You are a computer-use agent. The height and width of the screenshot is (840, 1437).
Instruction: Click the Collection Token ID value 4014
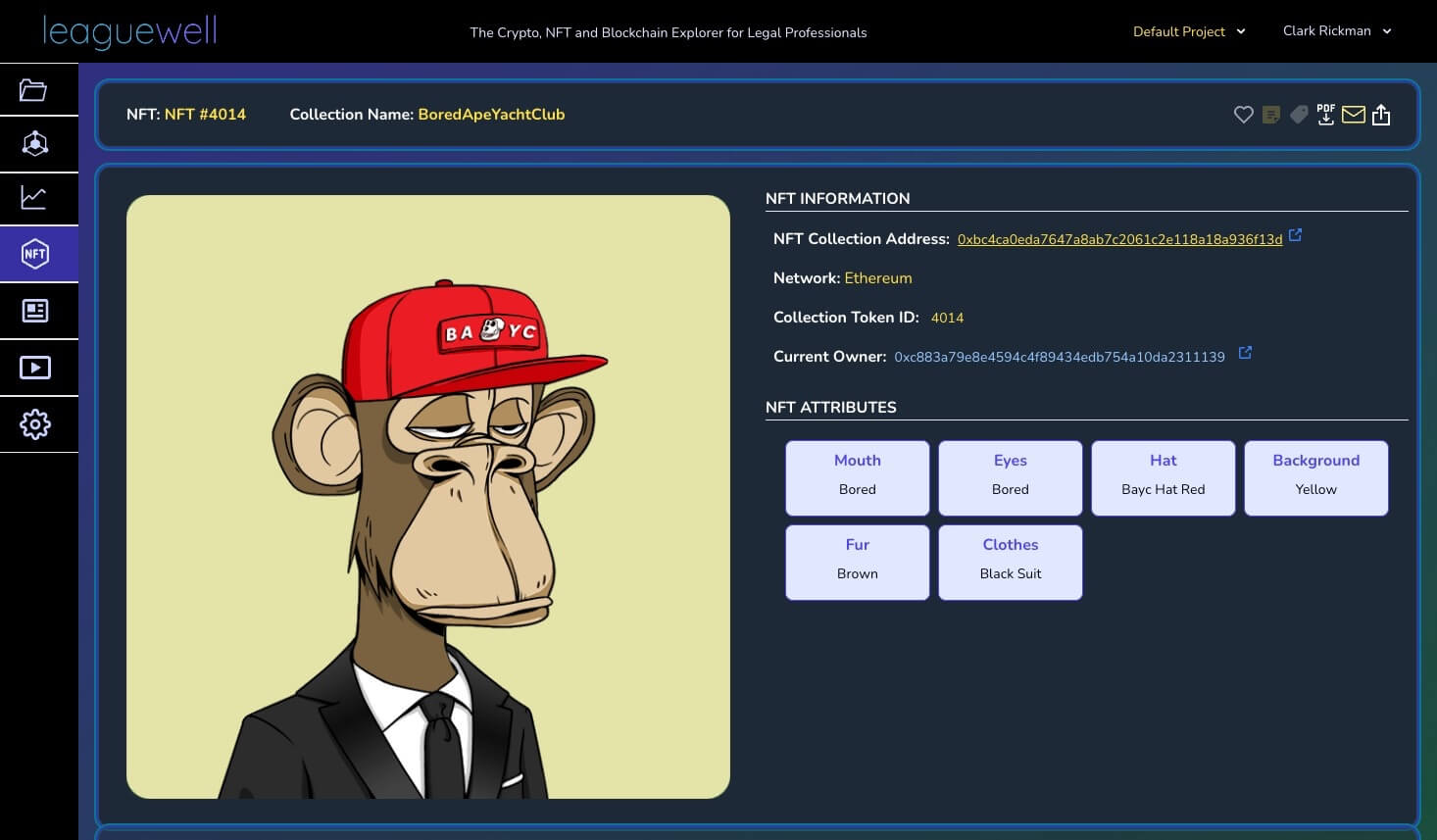pos(947,318)
